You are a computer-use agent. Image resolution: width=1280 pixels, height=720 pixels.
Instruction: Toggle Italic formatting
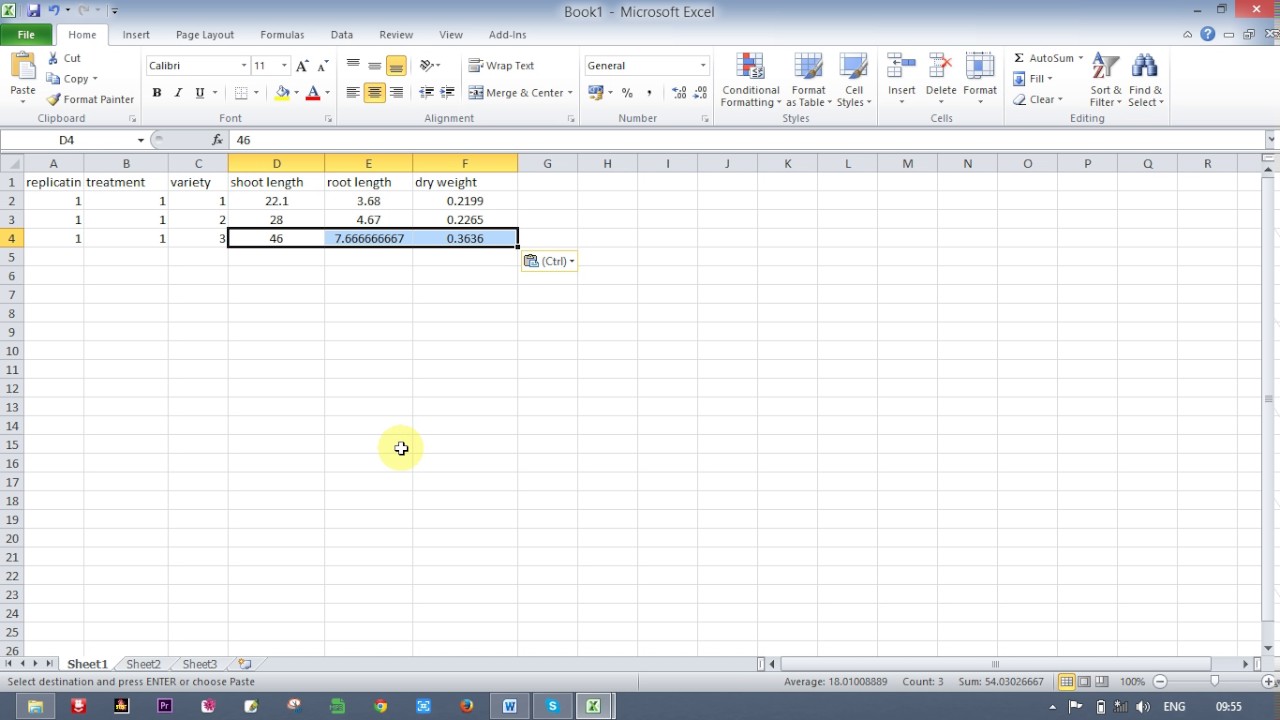pos(178,93)
